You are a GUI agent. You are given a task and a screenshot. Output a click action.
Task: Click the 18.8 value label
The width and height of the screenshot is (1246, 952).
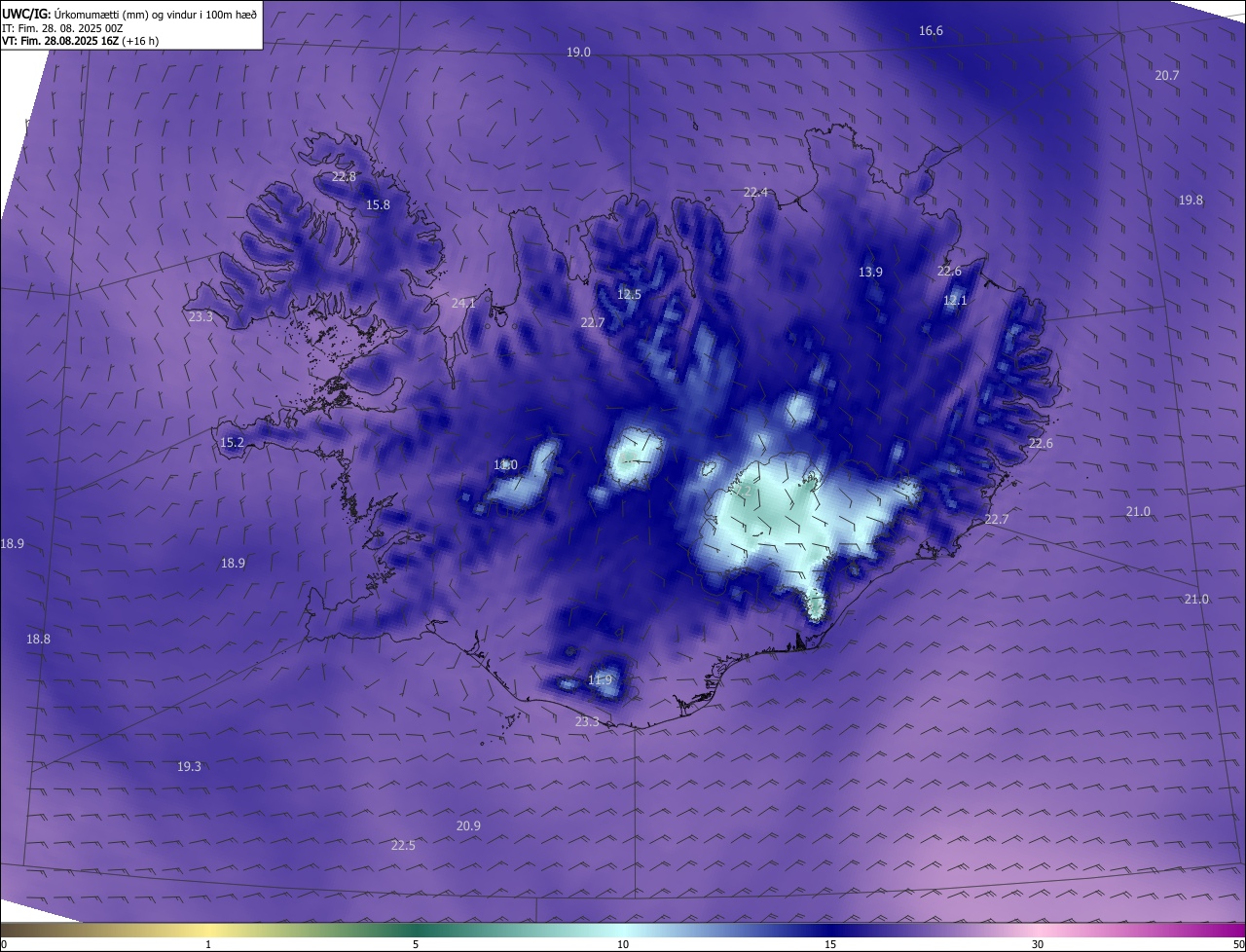[38, 640]
